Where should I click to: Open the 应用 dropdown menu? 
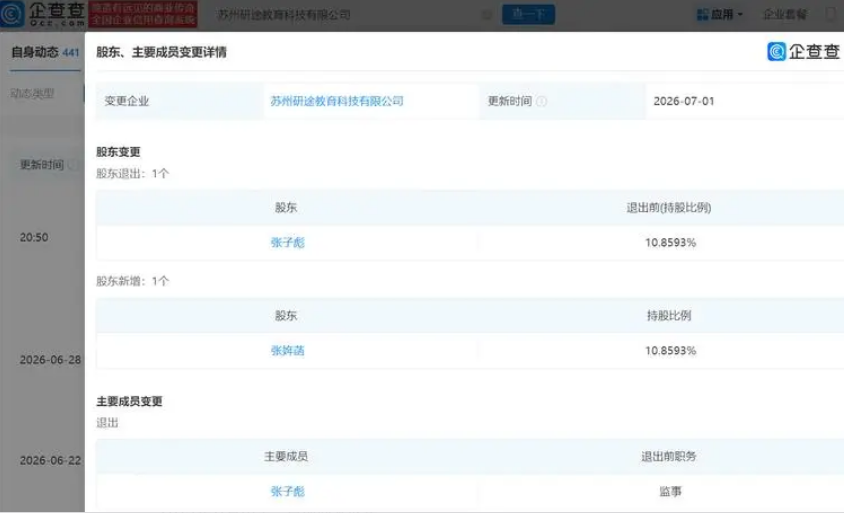pyautogui.click(x=720, y=15)
